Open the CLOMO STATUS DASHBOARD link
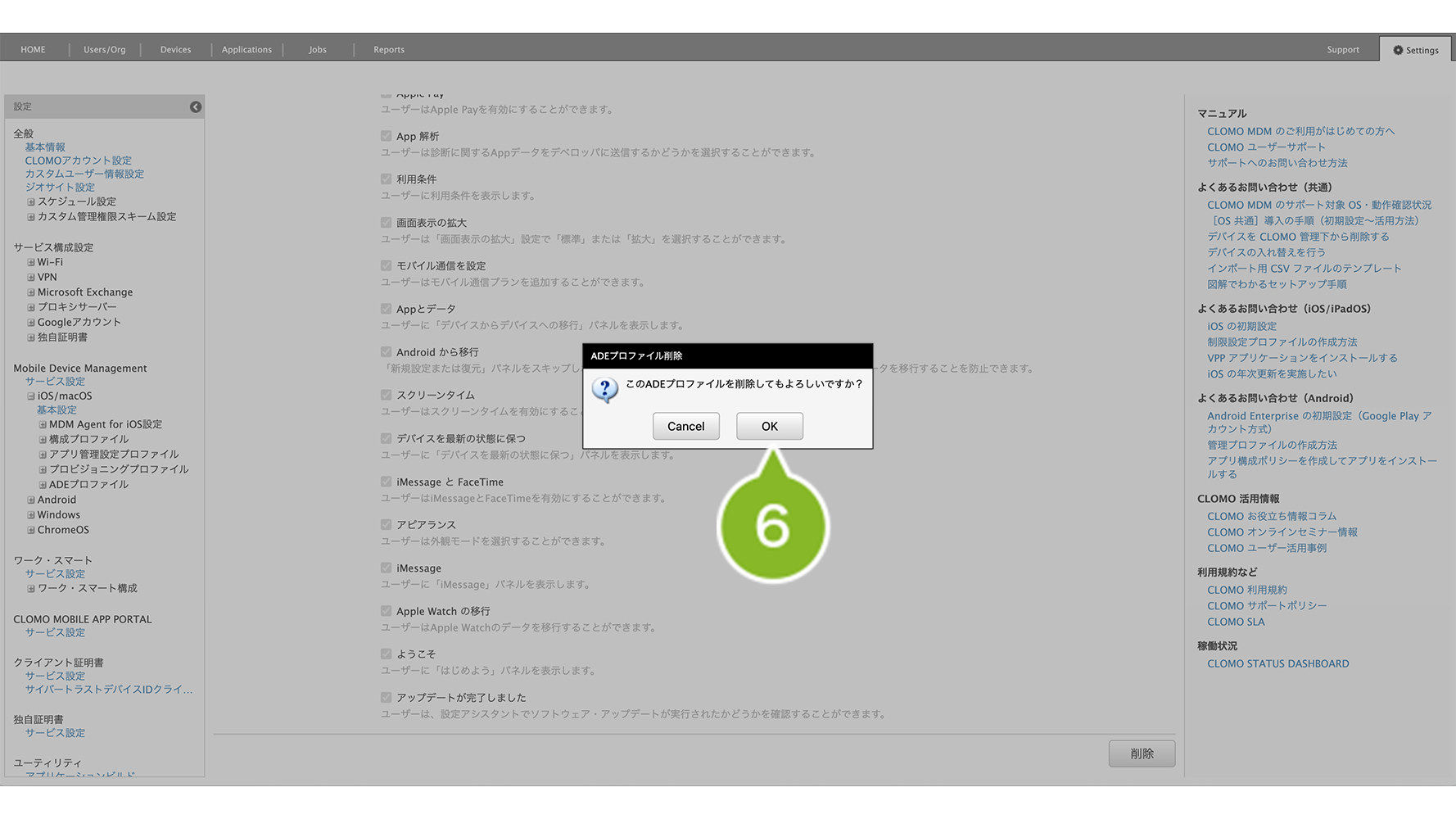The width and height of the screenshot is (1456, 819). coord(1277,663)
